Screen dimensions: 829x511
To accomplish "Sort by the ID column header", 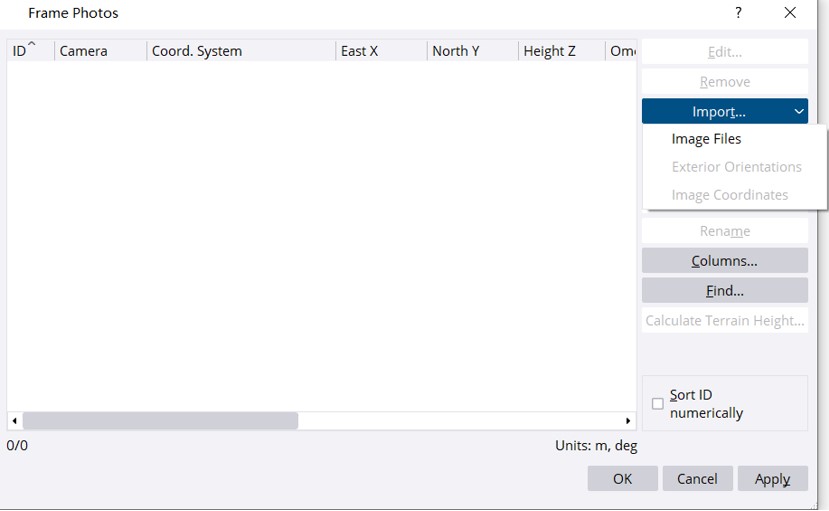I will coord(24,51).
